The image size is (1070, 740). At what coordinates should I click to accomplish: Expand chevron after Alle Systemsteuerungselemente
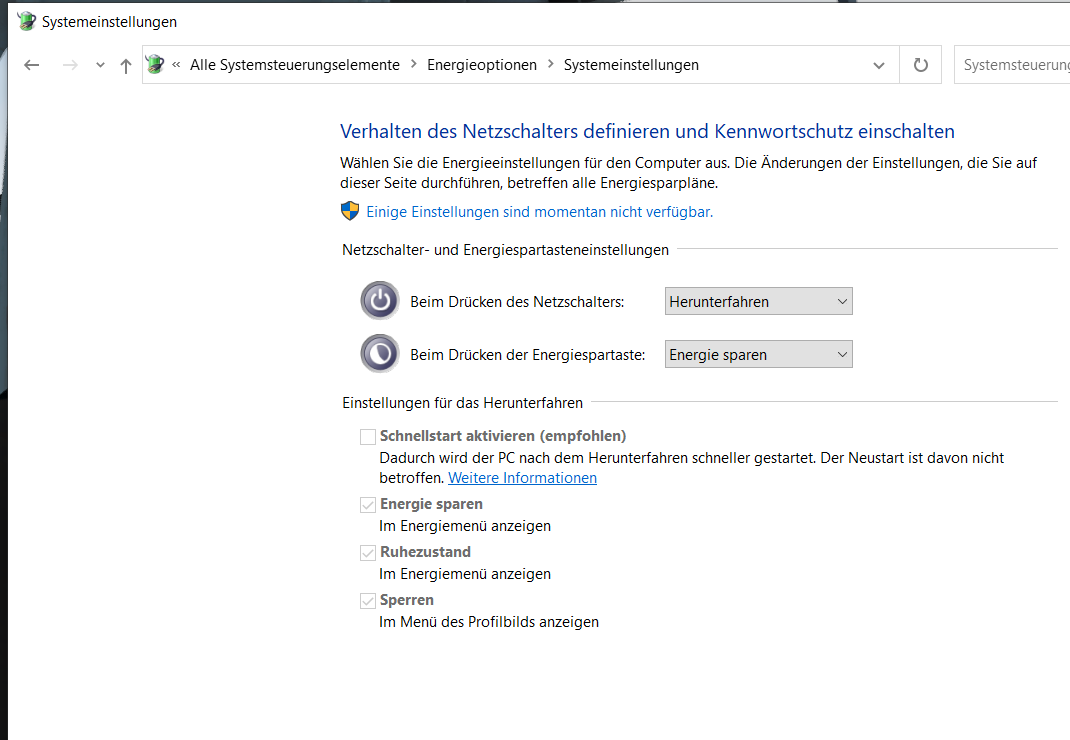point(414,64)
